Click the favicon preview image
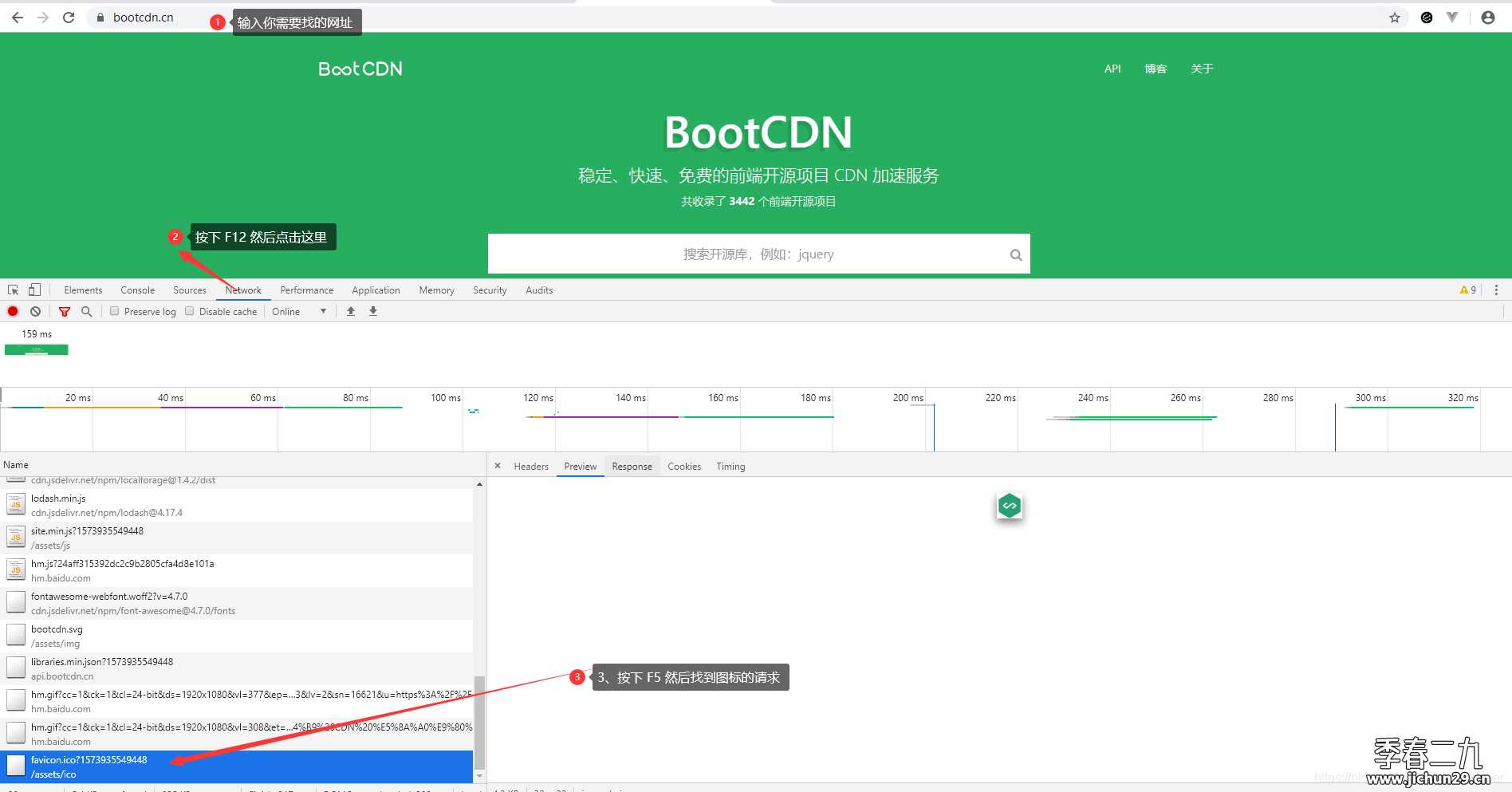 [1010, 506]
